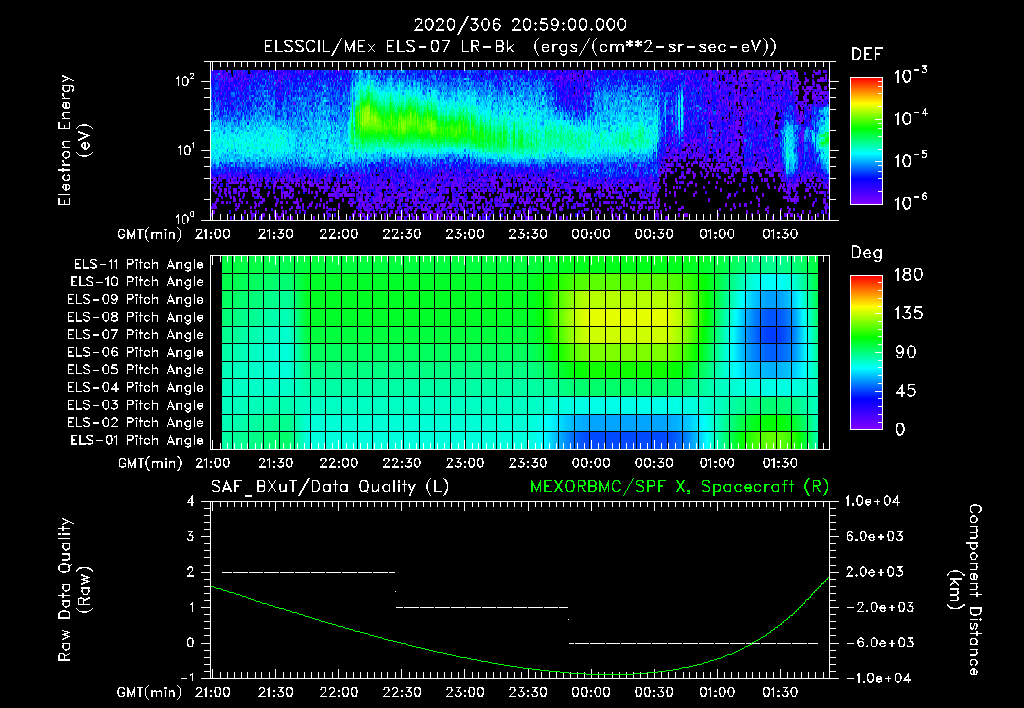Viewport: 1024px width, 708px height.
Task: Click the Deg pitch angle color bar
Action: click(x=866, y=353)
